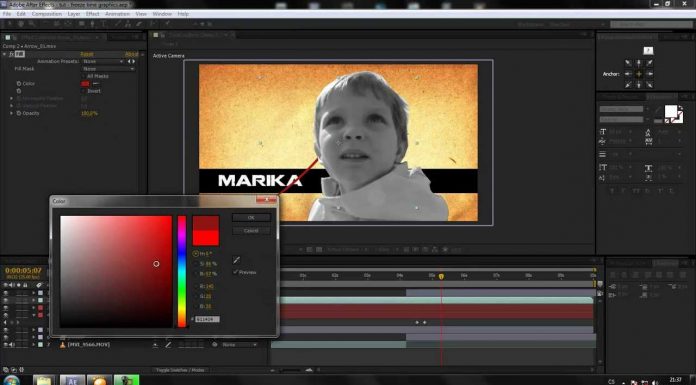
Task: Open the Animation Presets dropdown
Action: 103,61
